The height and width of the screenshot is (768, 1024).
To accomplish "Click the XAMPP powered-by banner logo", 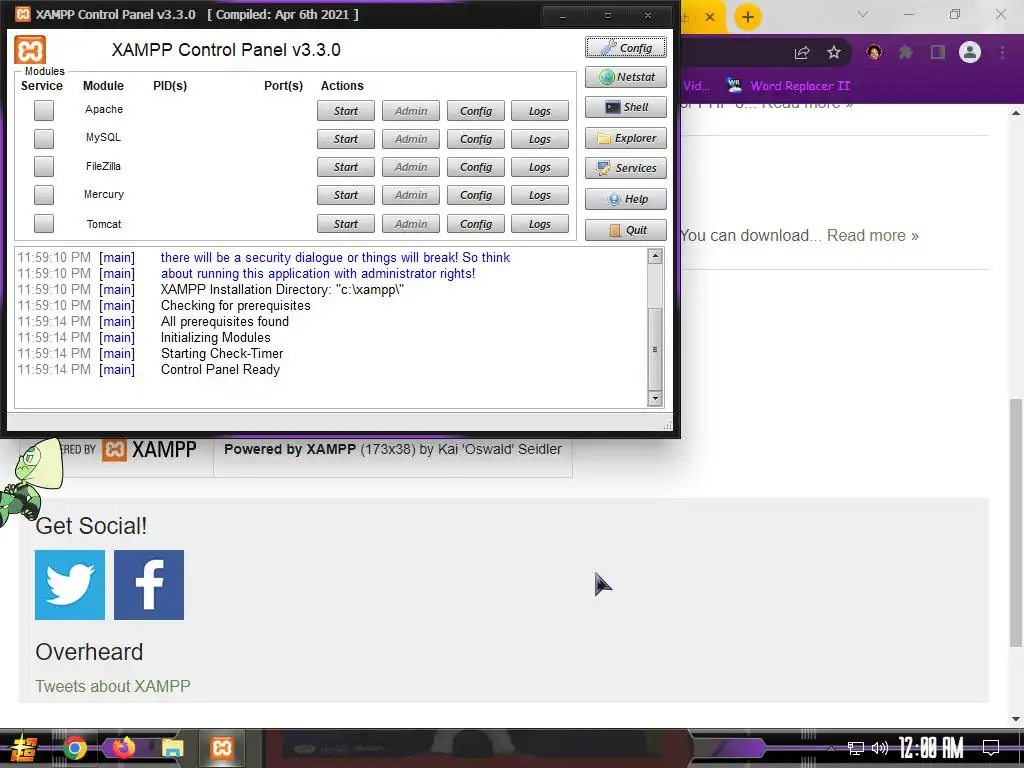I will coord(129,450).
